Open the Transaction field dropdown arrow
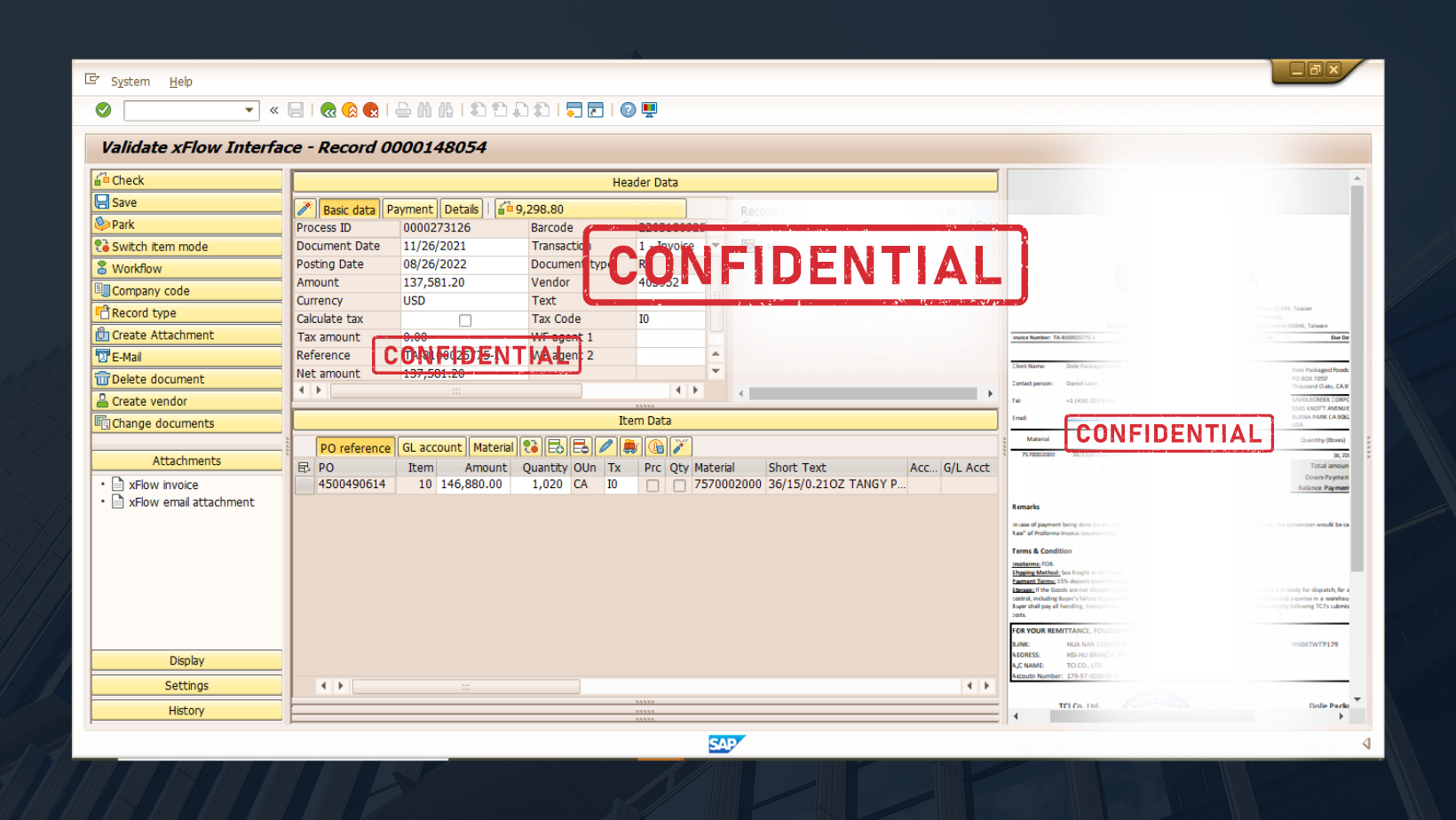Viewport: 1456px width, 820px height. tap(716, 246)
